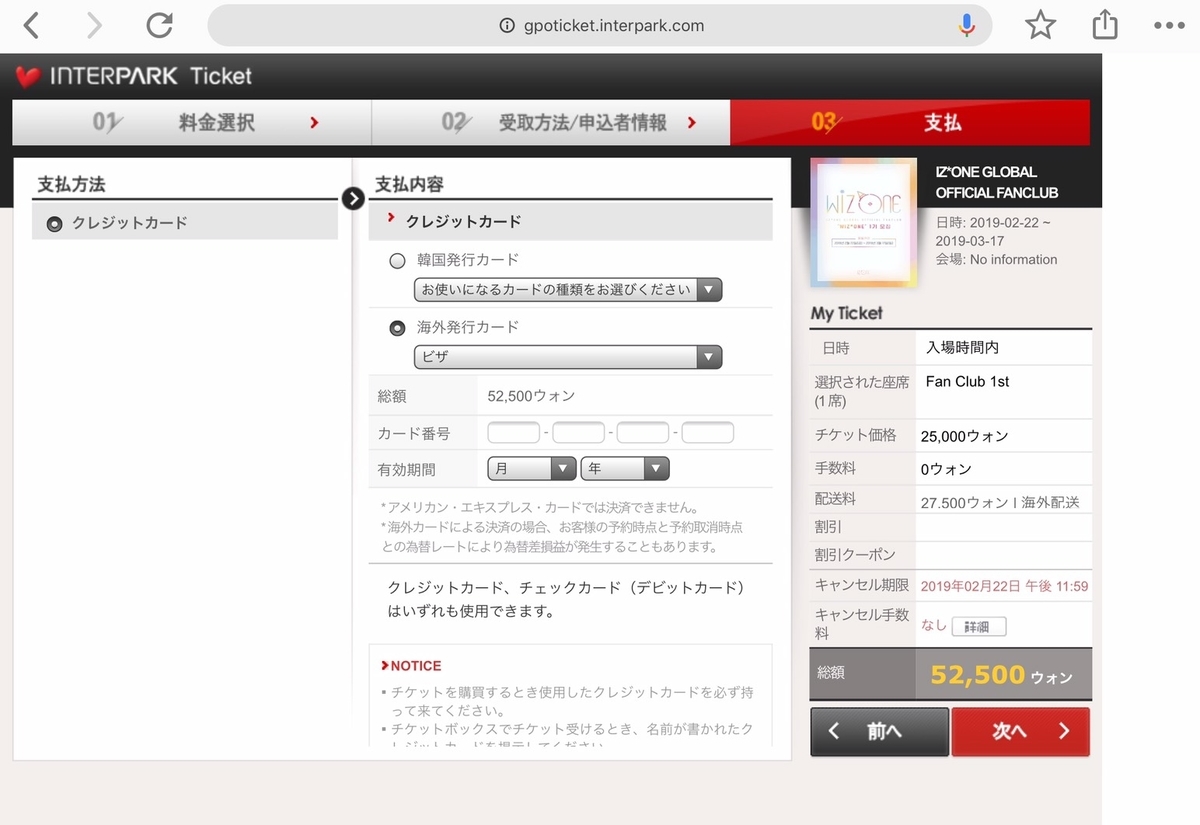The width and height of the screenshot is (1200, 825).
Task: Click the 27.500ウォン 海外配送 shipping value
Action: coord(1000,503)
